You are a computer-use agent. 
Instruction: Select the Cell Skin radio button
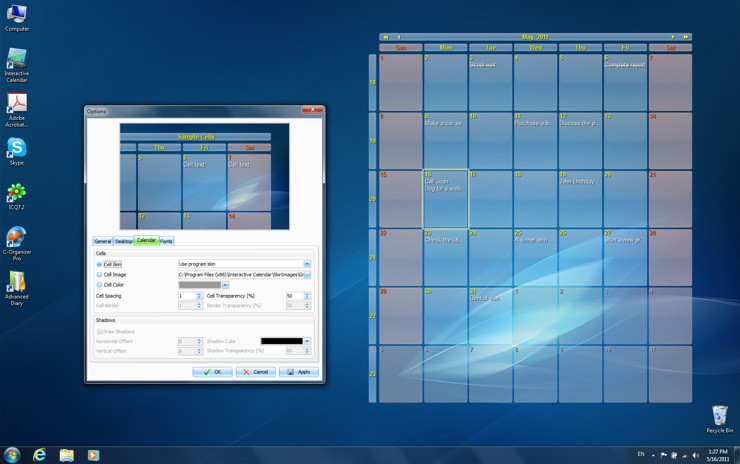pos(99,264)
